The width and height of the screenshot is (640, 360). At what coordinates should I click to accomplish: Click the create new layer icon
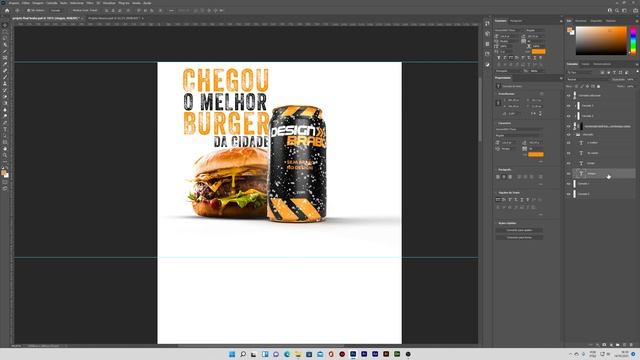(624, 345)
